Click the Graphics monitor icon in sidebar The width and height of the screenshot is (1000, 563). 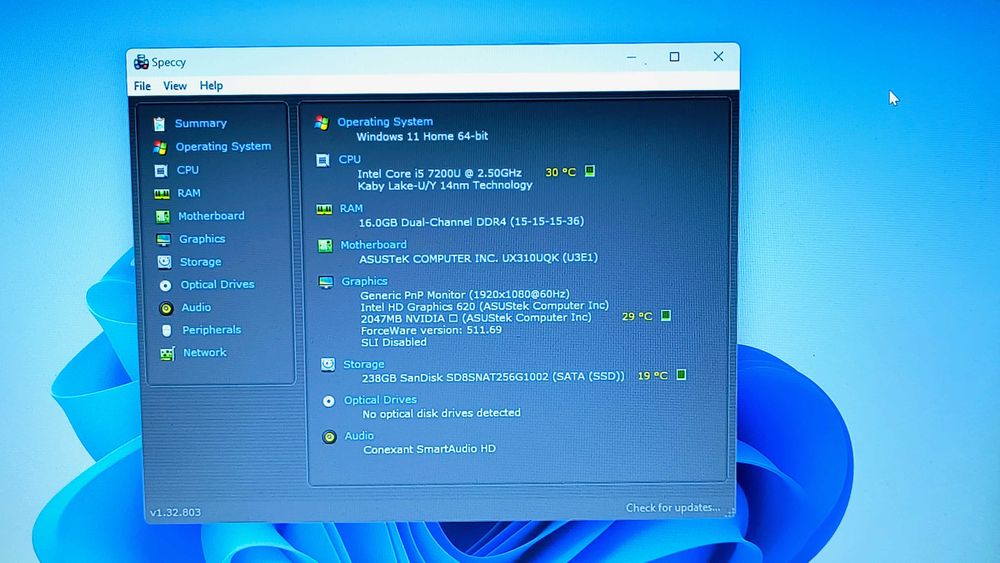(163, 240)
